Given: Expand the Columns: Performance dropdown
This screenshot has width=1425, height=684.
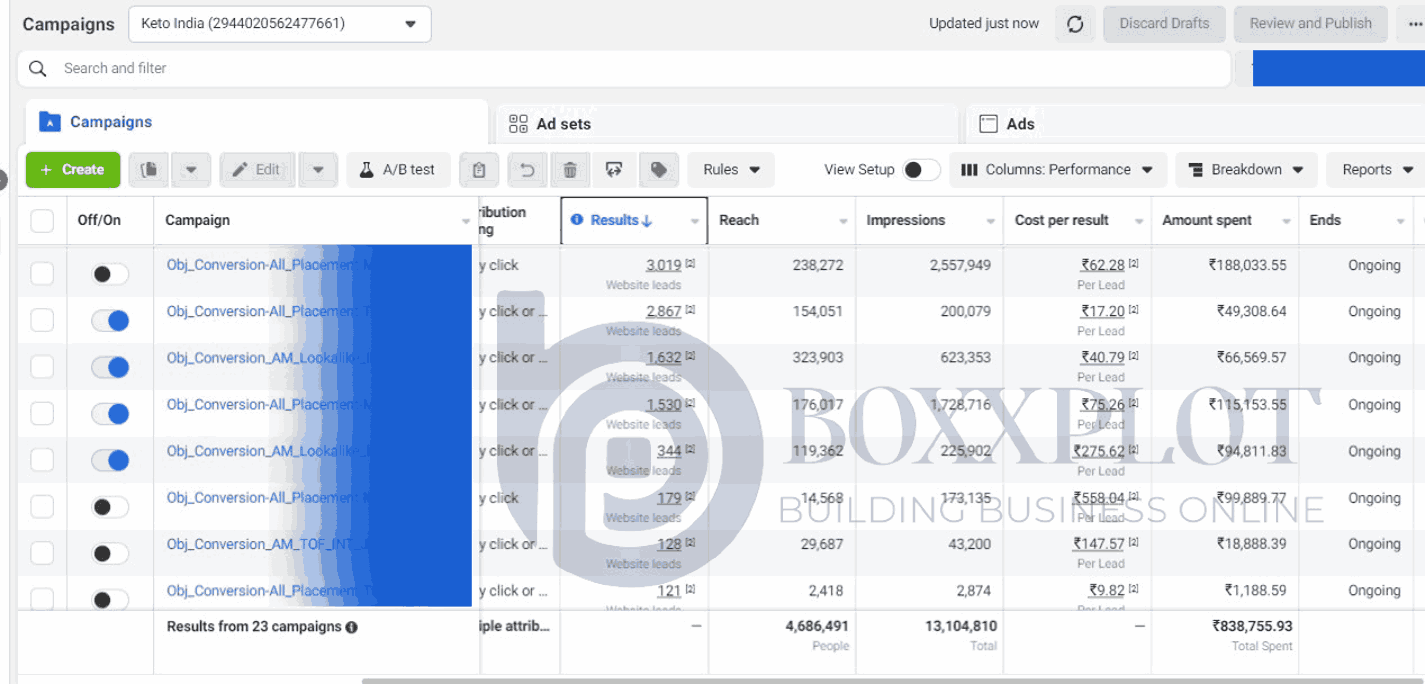Looking at the screenshot, I should click(x=1056, y=170).
